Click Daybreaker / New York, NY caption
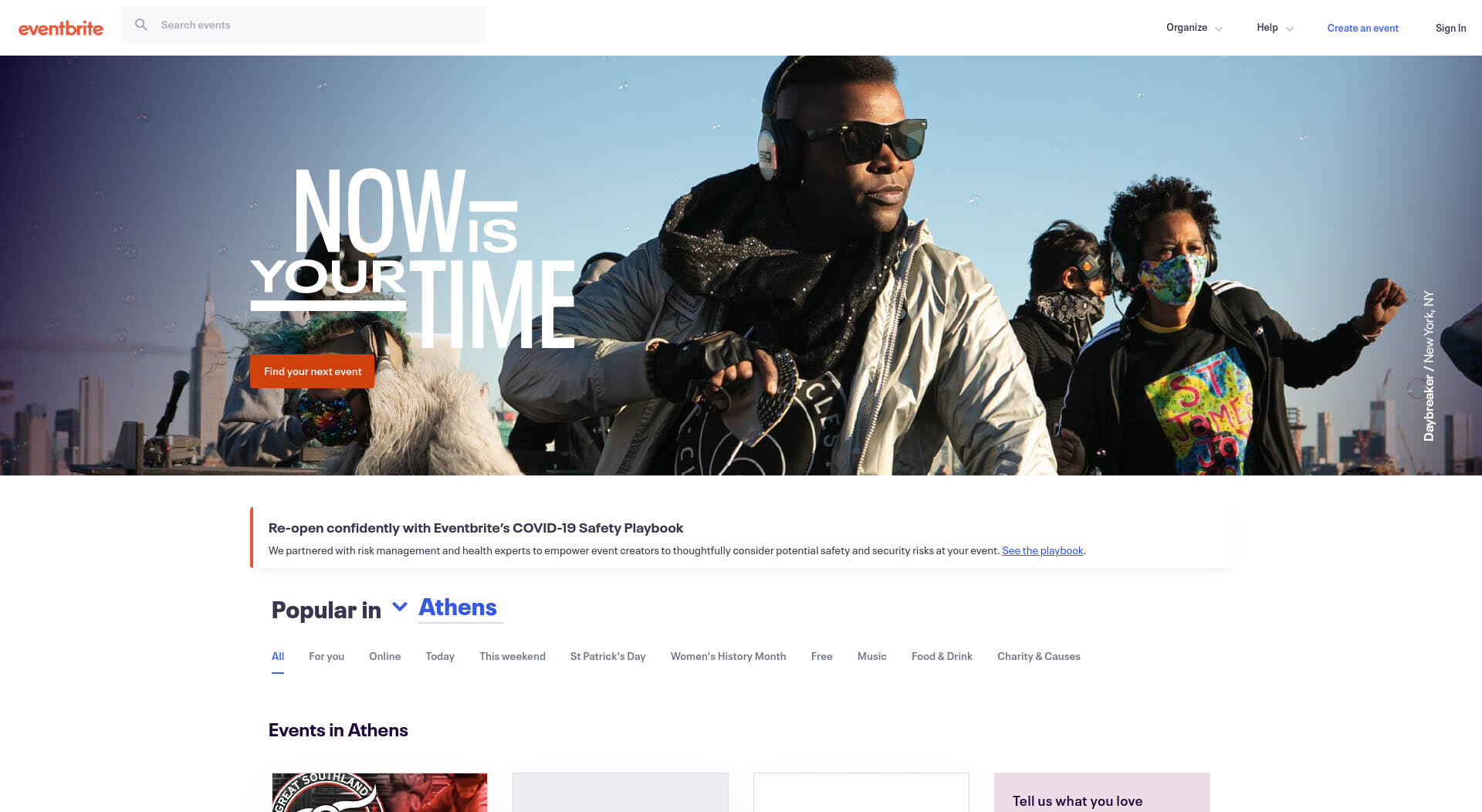This screenshot has height=812, width=1482. [x=1429, y=366]
